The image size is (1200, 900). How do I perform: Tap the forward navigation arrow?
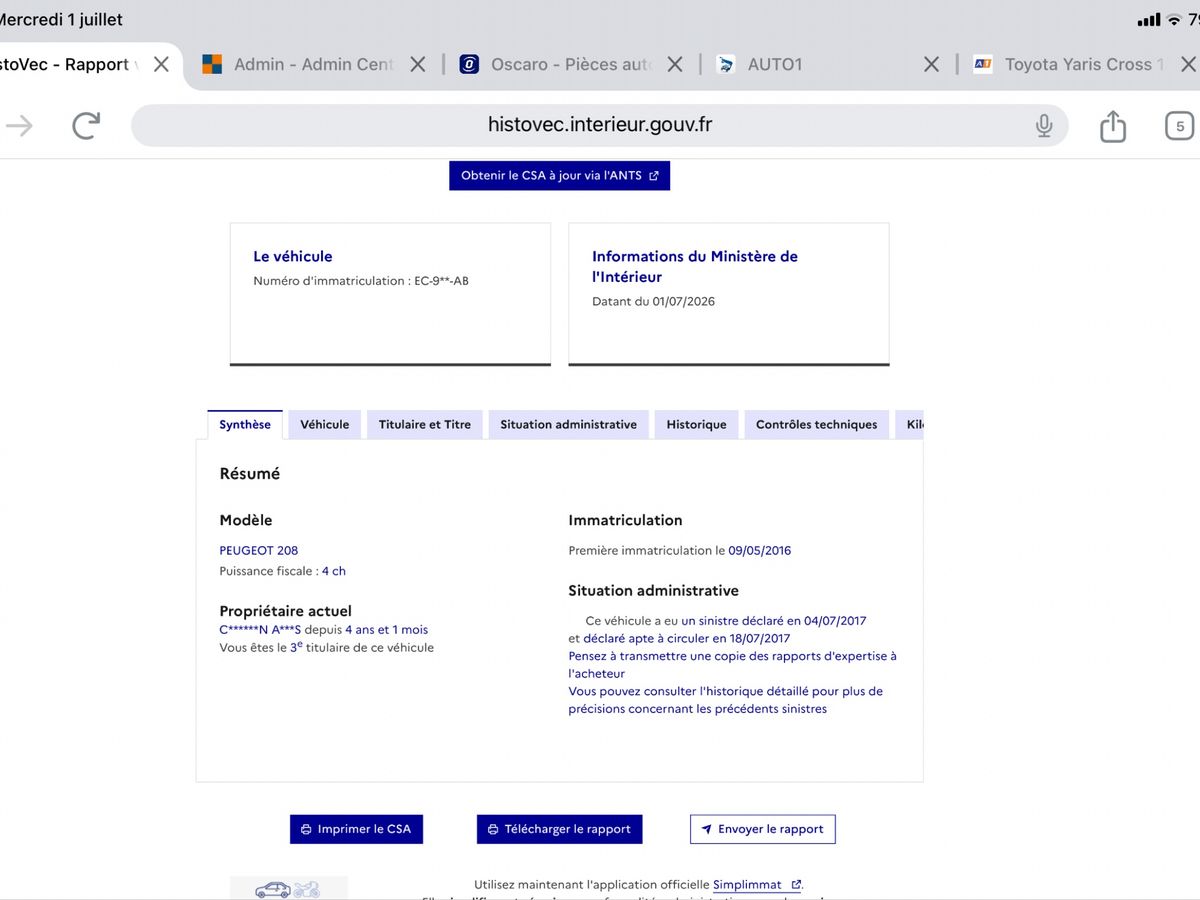20,125
